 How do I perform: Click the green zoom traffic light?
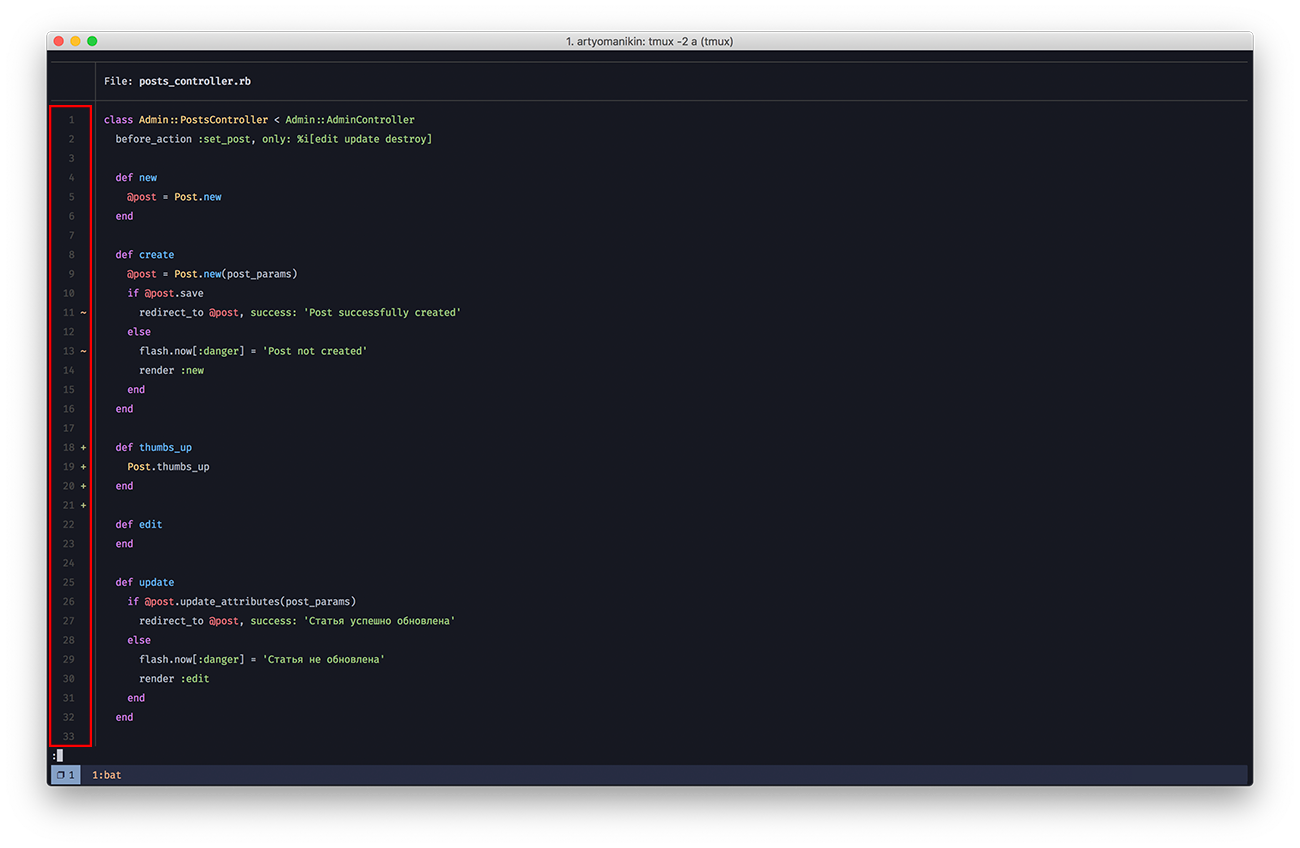pos(91,40)
